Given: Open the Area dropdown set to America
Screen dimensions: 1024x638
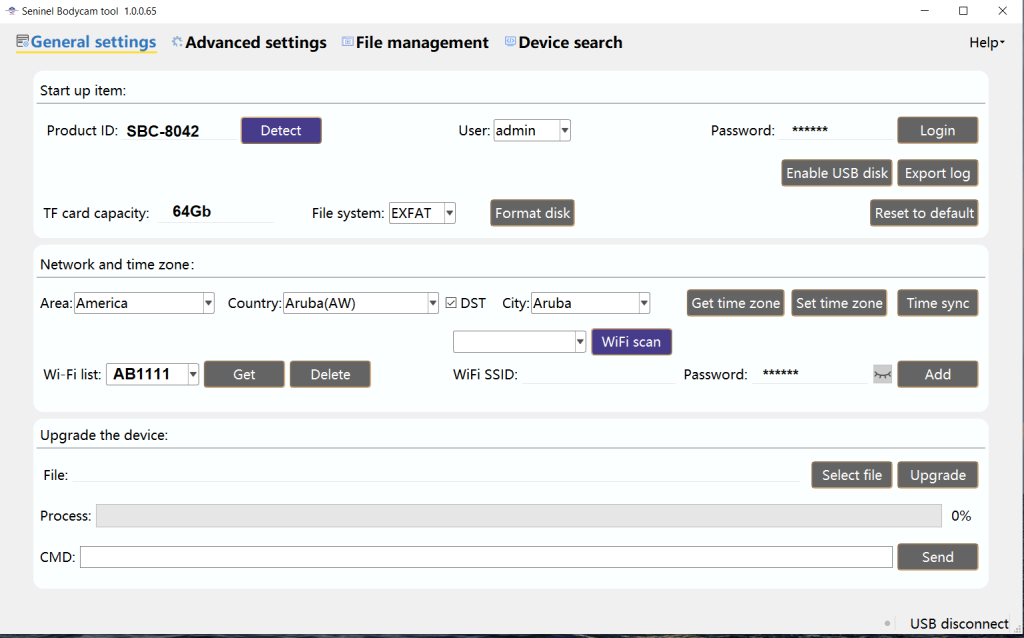Looking at the screenshot, I should coord(208,303).
